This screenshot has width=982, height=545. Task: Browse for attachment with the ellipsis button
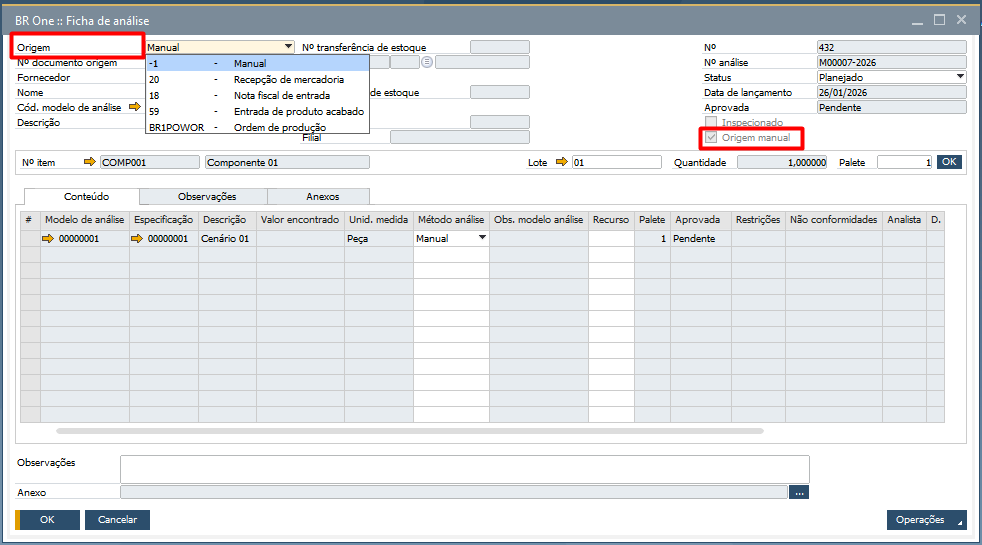798,492
